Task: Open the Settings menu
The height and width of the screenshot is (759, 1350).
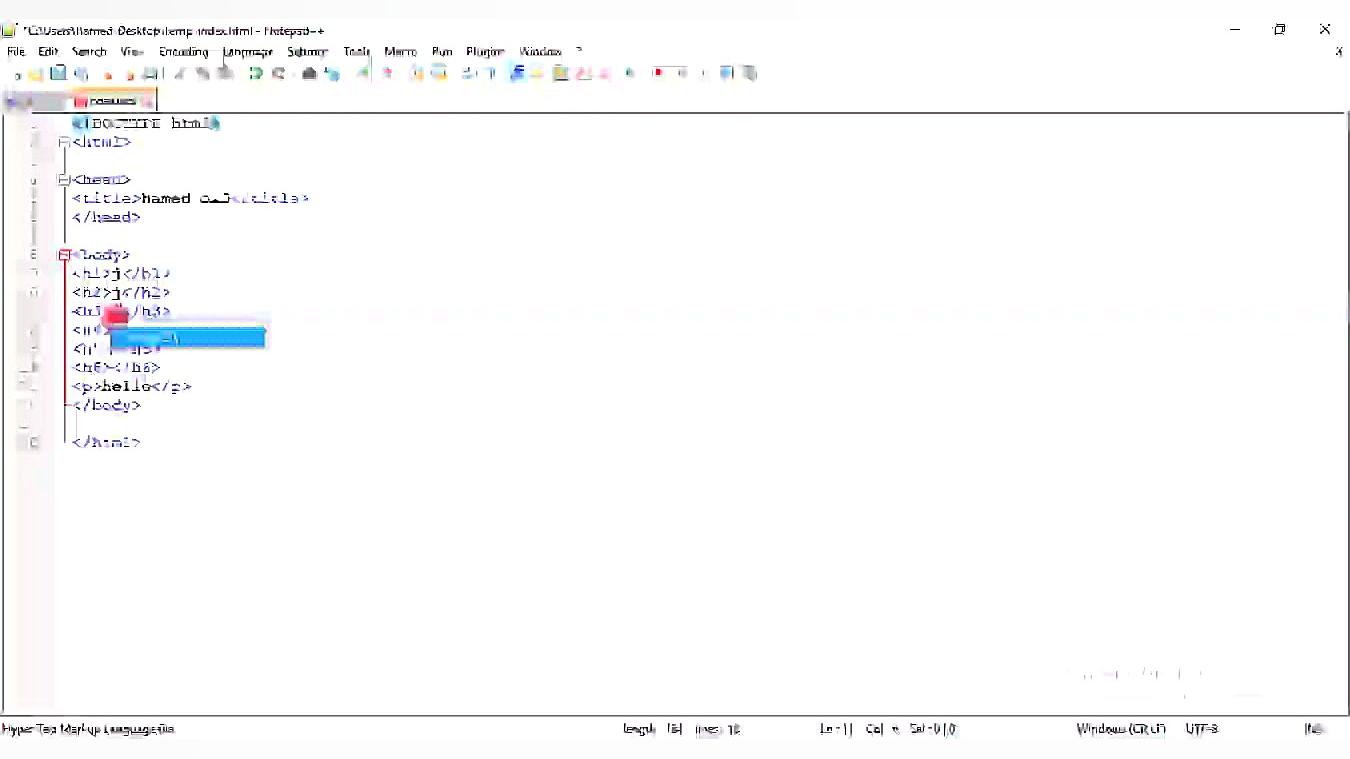Action: coord(307,52)
